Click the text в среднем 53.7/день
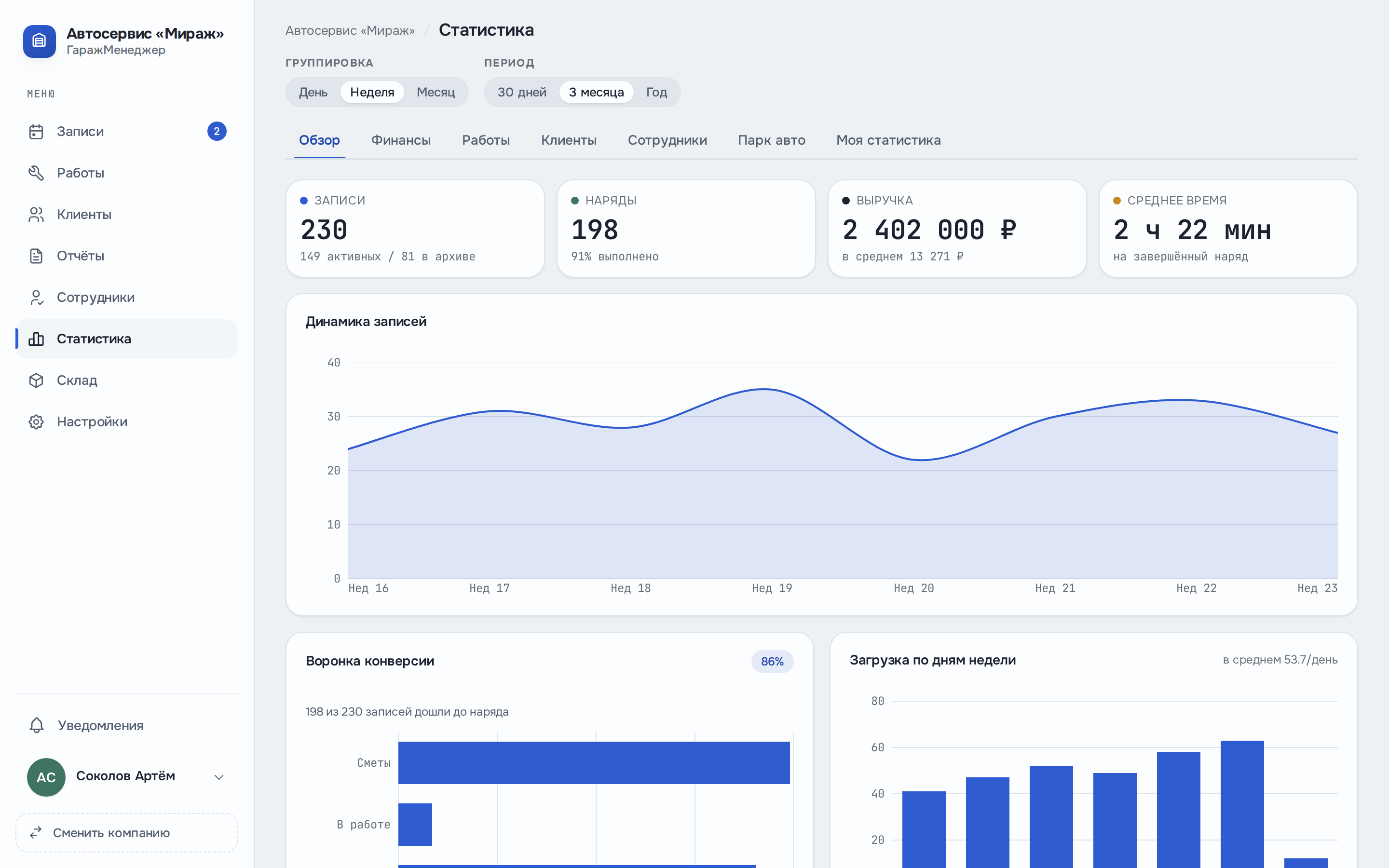 1280,660
